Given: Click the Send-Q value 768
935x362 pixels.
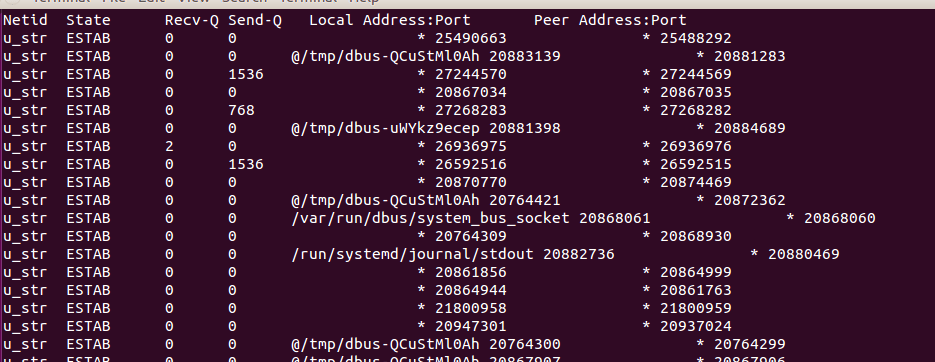Looking at the screenshot, I should click(x=242, y=110).
